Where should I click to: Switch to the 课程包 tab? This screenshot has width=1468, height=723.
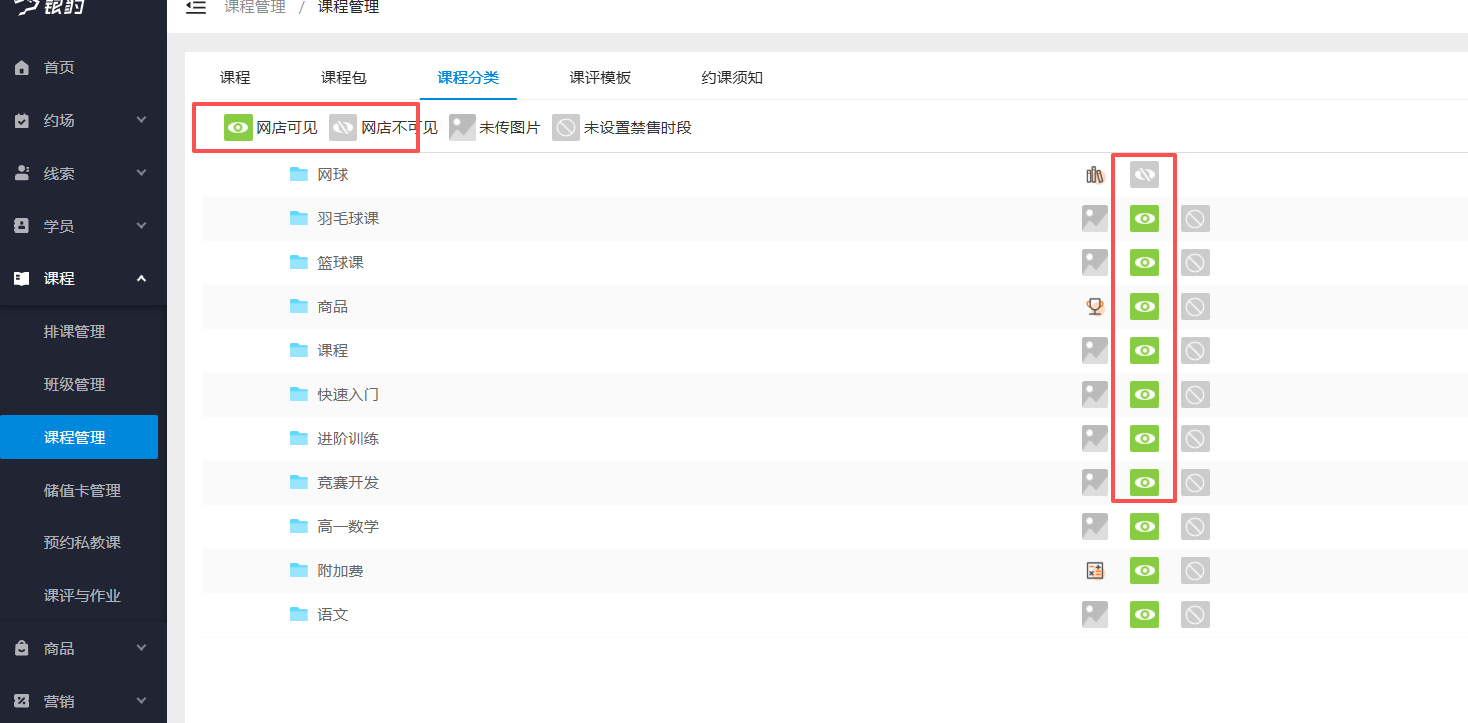click(x=344, y=77)
